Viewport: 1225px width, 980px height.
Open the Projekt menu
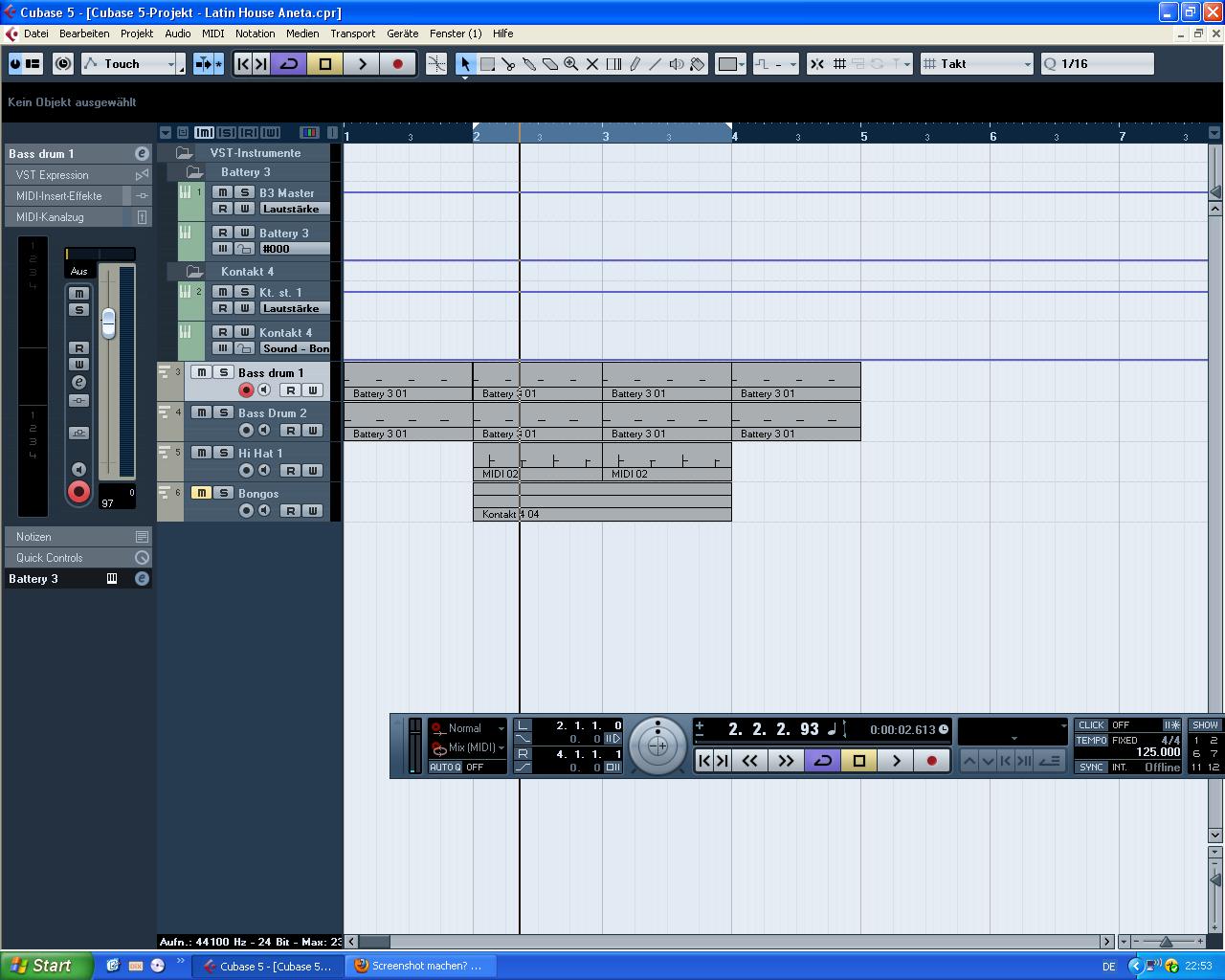(x=137, y=33)
